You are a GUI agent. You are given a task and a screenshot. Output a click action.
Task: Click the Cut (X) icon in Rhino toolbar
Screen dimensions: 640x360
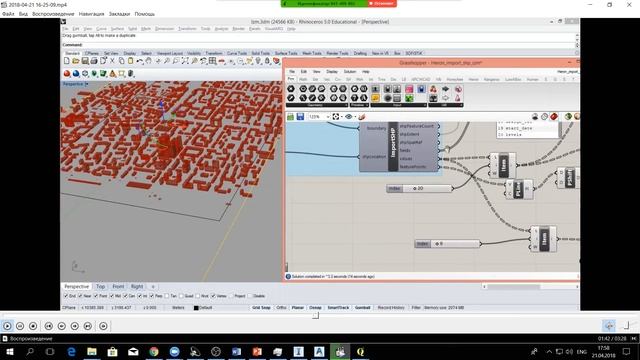click(112, 61)
